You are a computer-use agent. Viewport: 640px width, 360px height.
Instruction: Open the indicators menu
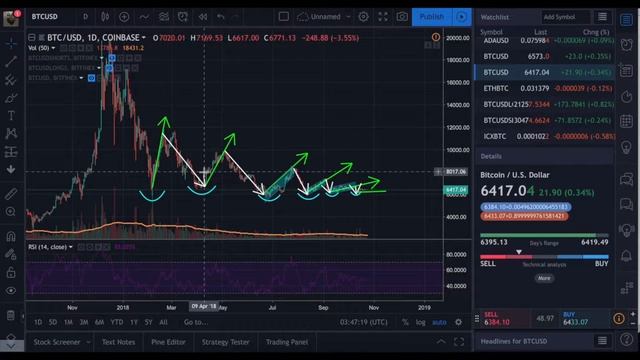pos(144,17)
